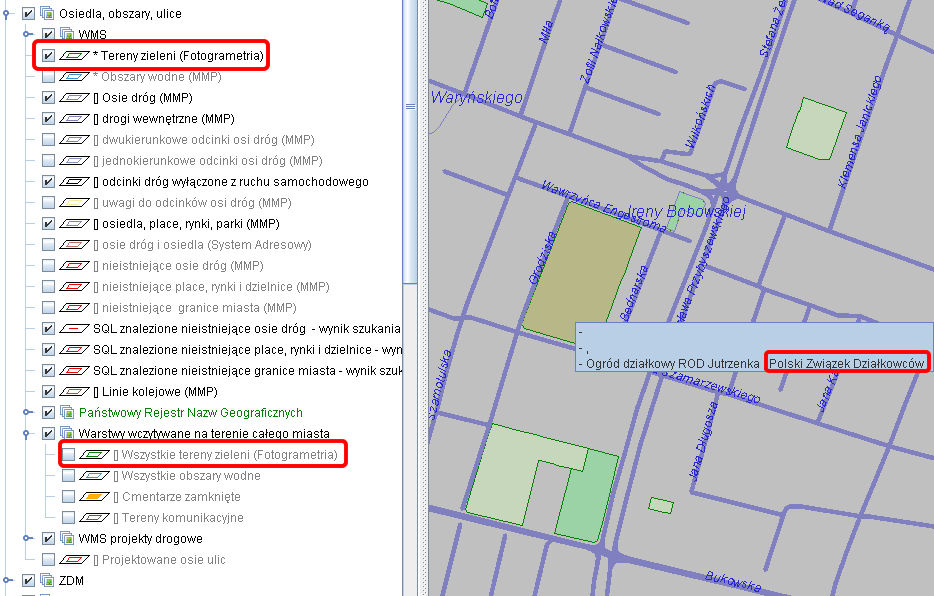Click the ZDM layer group icon

pos(47,581)
